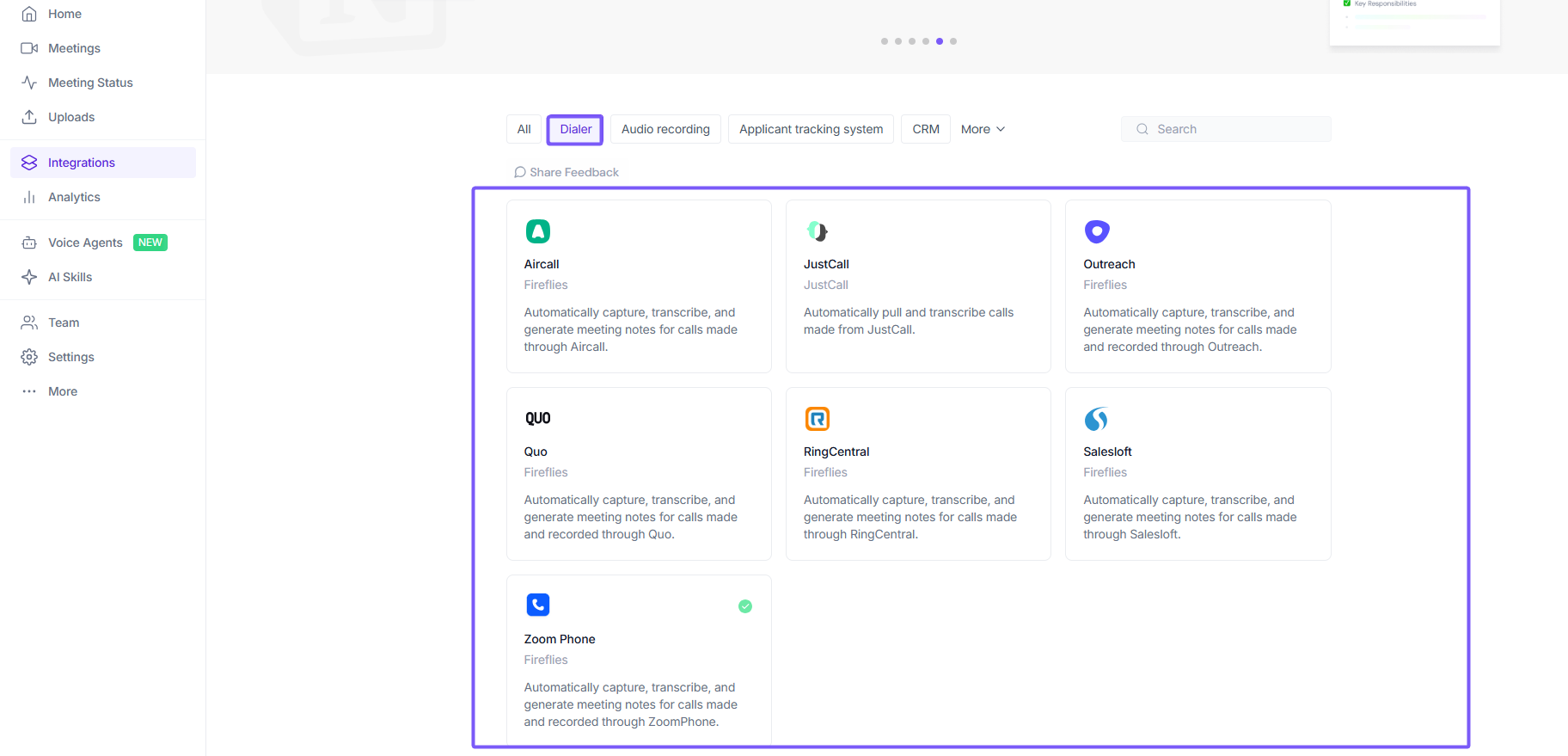Select the Applicant tracking system tab
Viewport: 1568px width, 756px height.
(811, 129)
